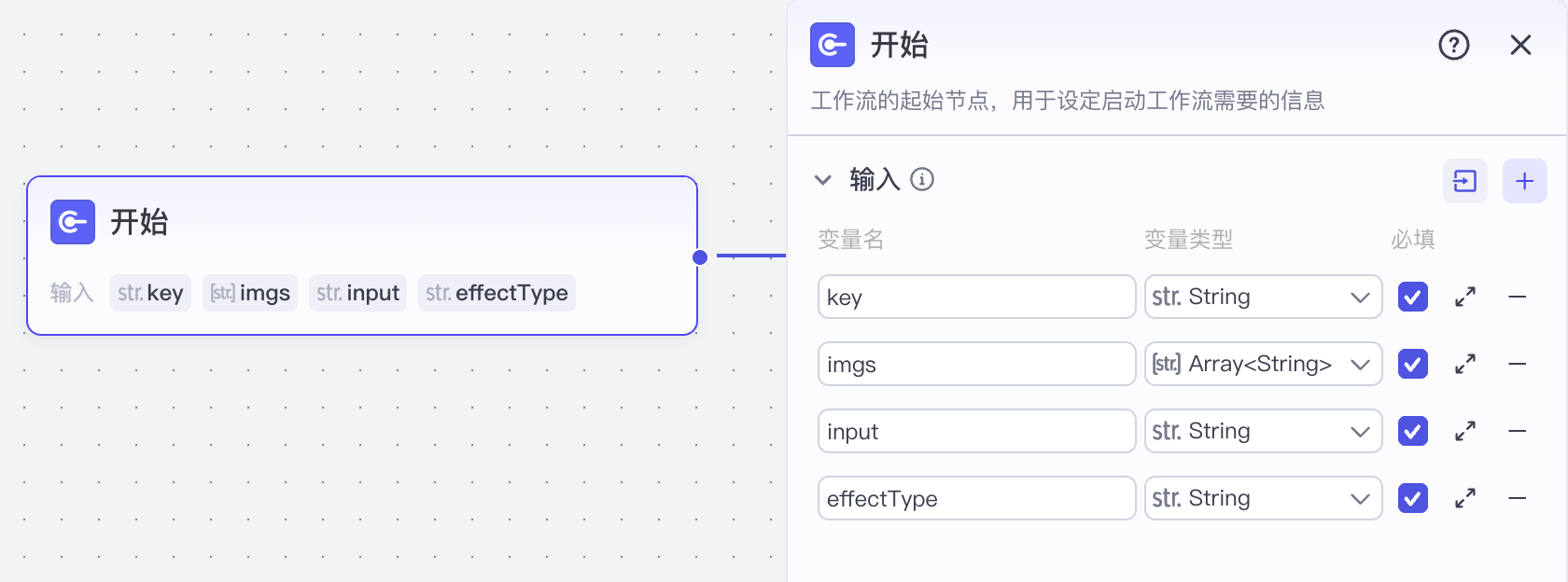The width and height of the screenshot is (1568, 582).
Task: Add a new input variable via the plus icon
Action: 1524,181
